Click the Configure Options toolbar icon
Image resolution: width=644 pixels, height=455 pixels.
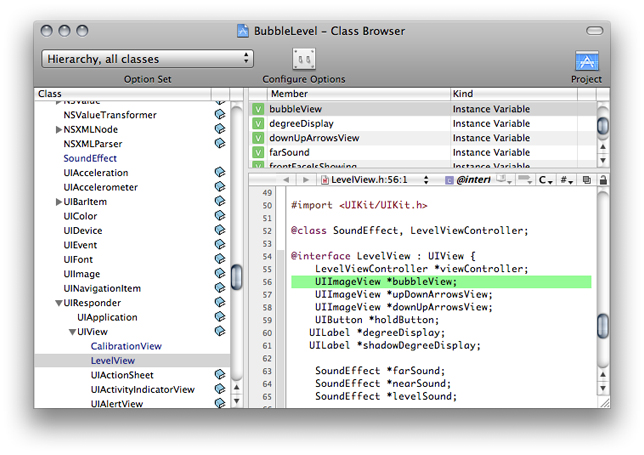[303, 59]
